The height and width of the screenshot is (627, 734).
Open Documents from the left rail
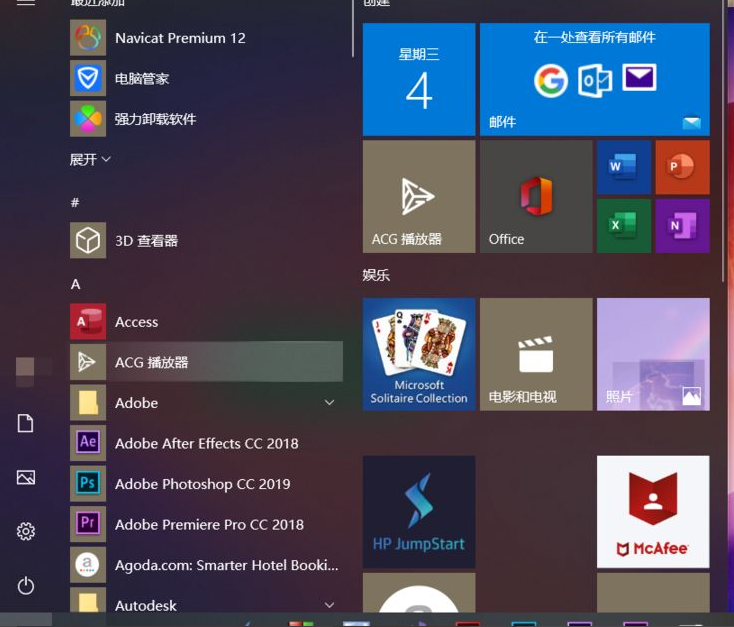(26, 423)
